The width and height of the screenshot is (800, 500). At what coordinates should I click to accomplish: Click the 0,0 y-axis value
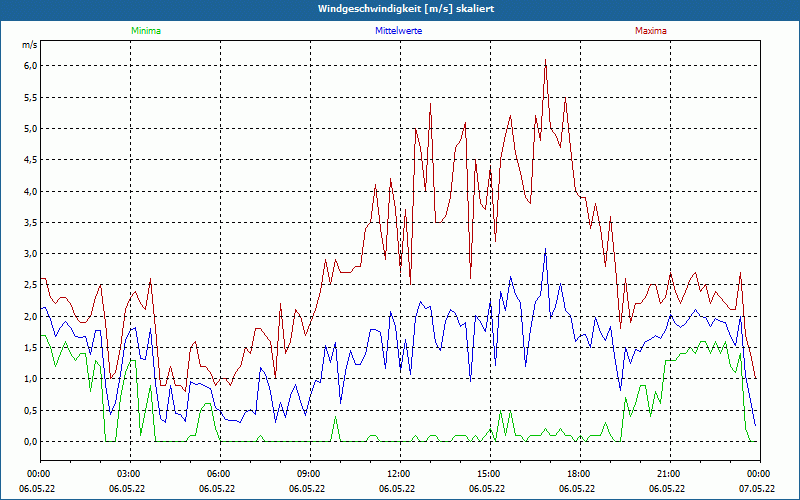(x=31, y=441)
